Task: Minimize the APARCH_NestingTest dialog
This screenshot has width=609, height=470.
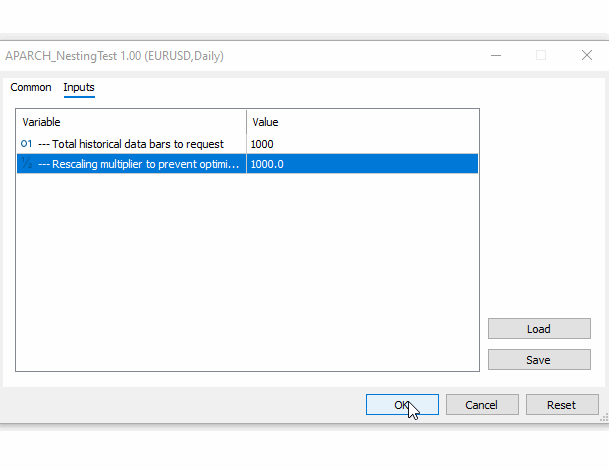Action: pos(496,55)
